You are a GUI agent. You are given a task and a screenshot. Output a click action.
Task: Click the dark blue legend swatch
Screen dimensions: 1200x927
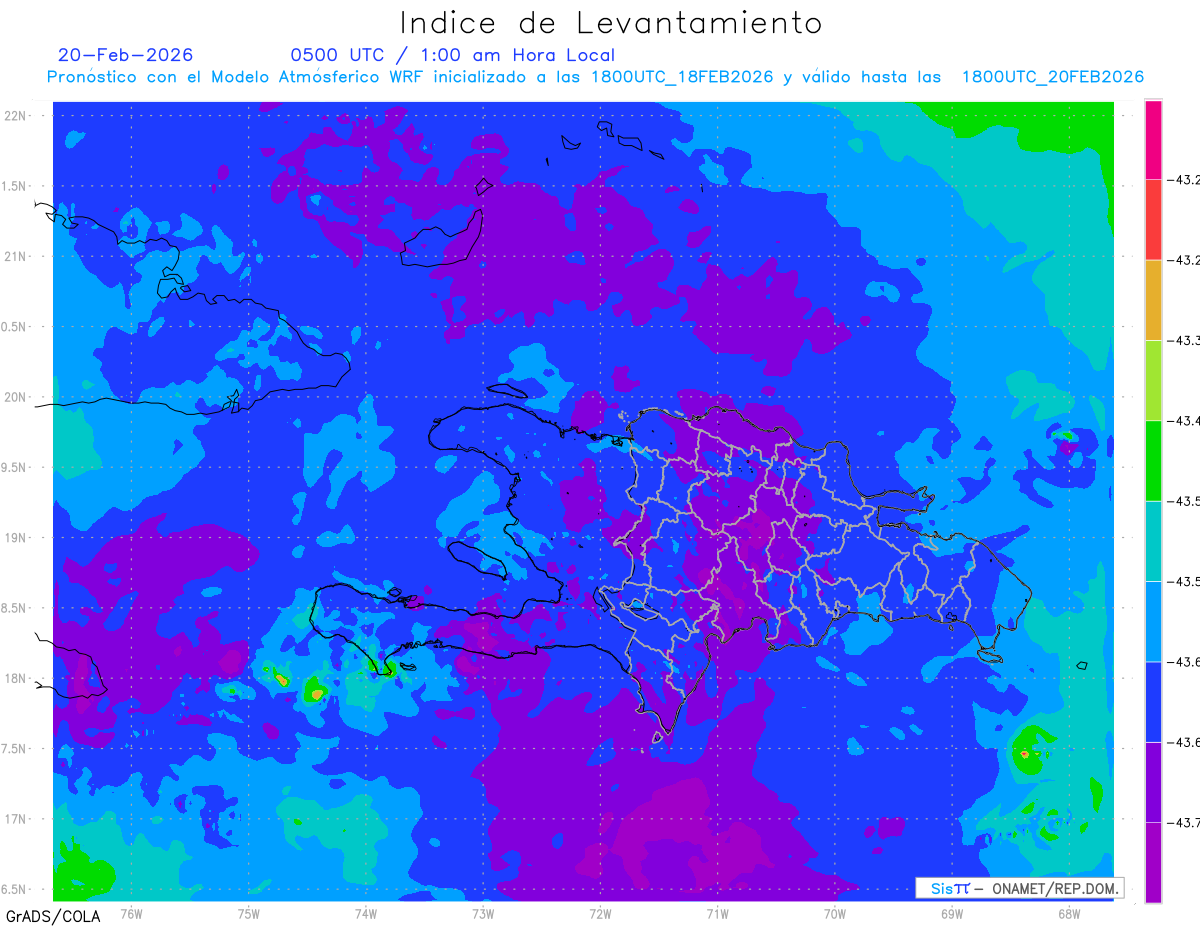point(1153,701)
